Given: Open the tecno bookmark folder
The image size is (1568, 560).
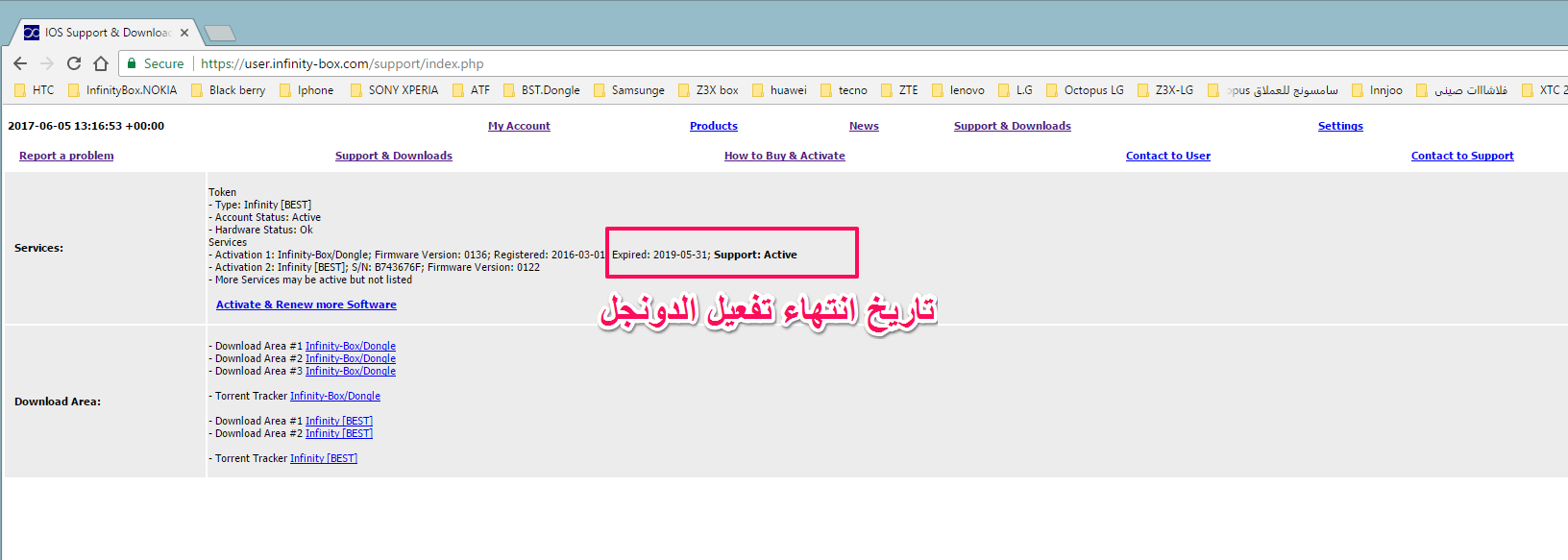Looking at the screenshot, I should click(844, 90).
